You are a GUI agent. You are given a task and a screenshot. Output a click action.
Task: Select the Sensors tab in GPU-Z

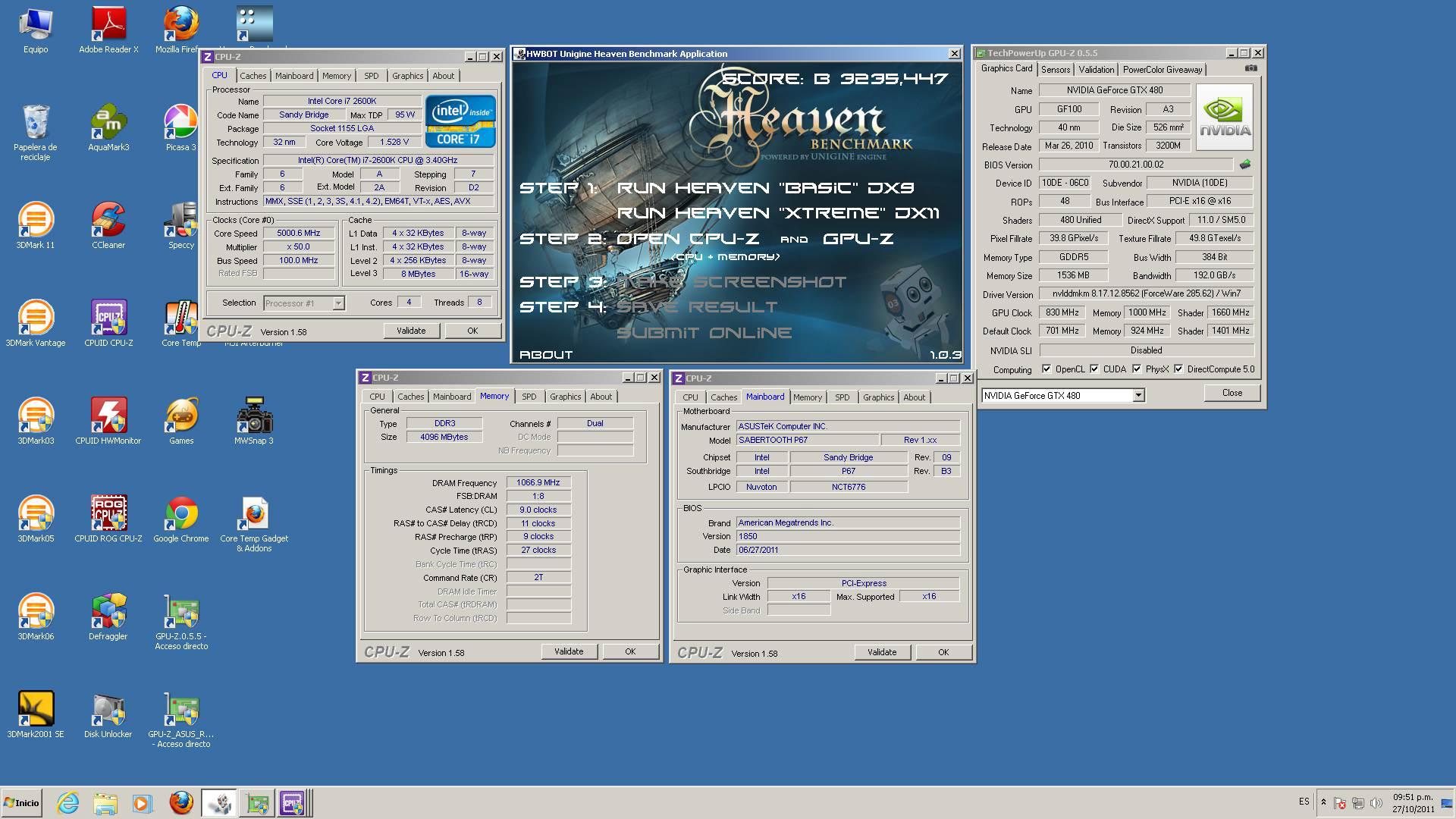click(1056, 70)
